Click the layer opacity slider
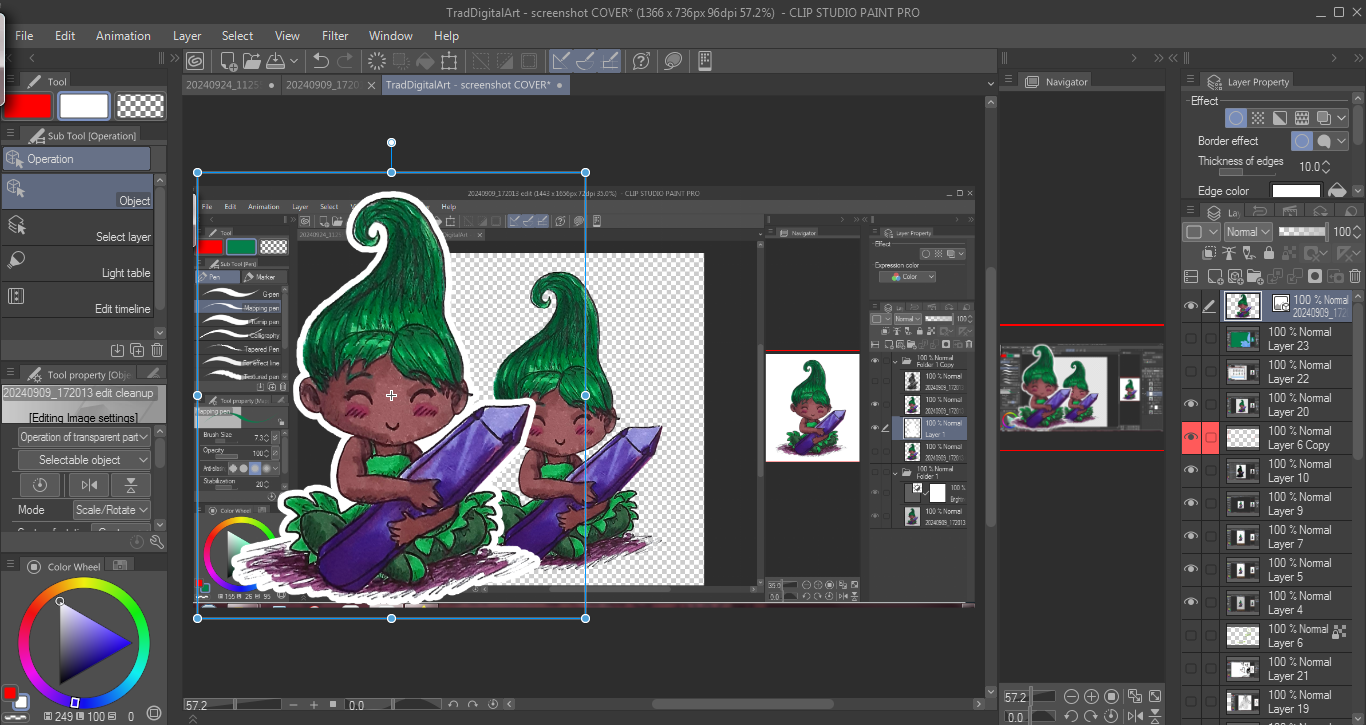 point(1303,232)
